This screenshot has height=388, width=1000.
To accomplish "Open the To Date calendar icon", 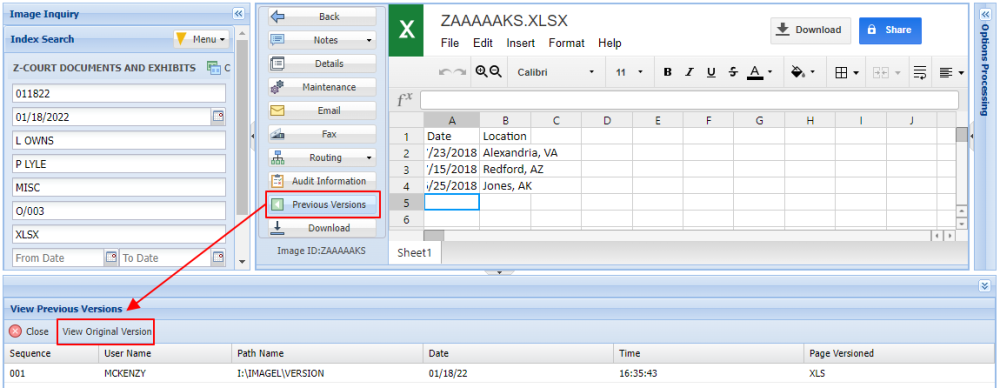I will coord(218,258).
